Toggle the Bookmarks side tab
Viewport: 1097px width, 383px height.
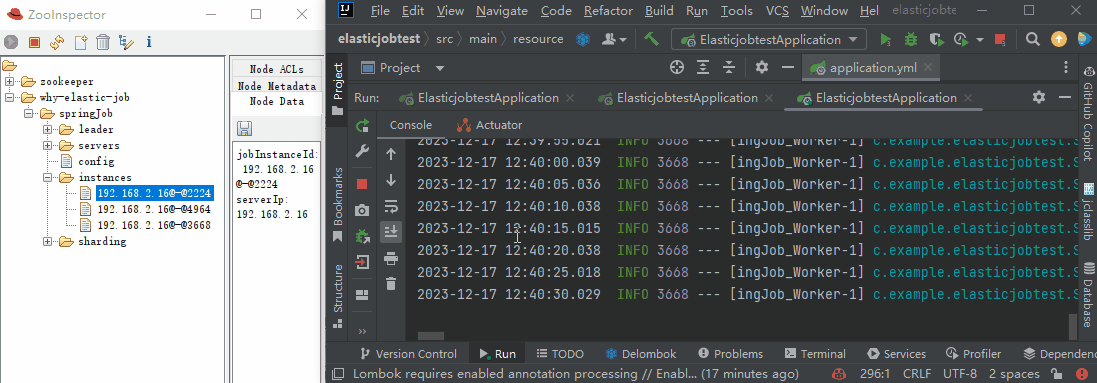[338, 204]
